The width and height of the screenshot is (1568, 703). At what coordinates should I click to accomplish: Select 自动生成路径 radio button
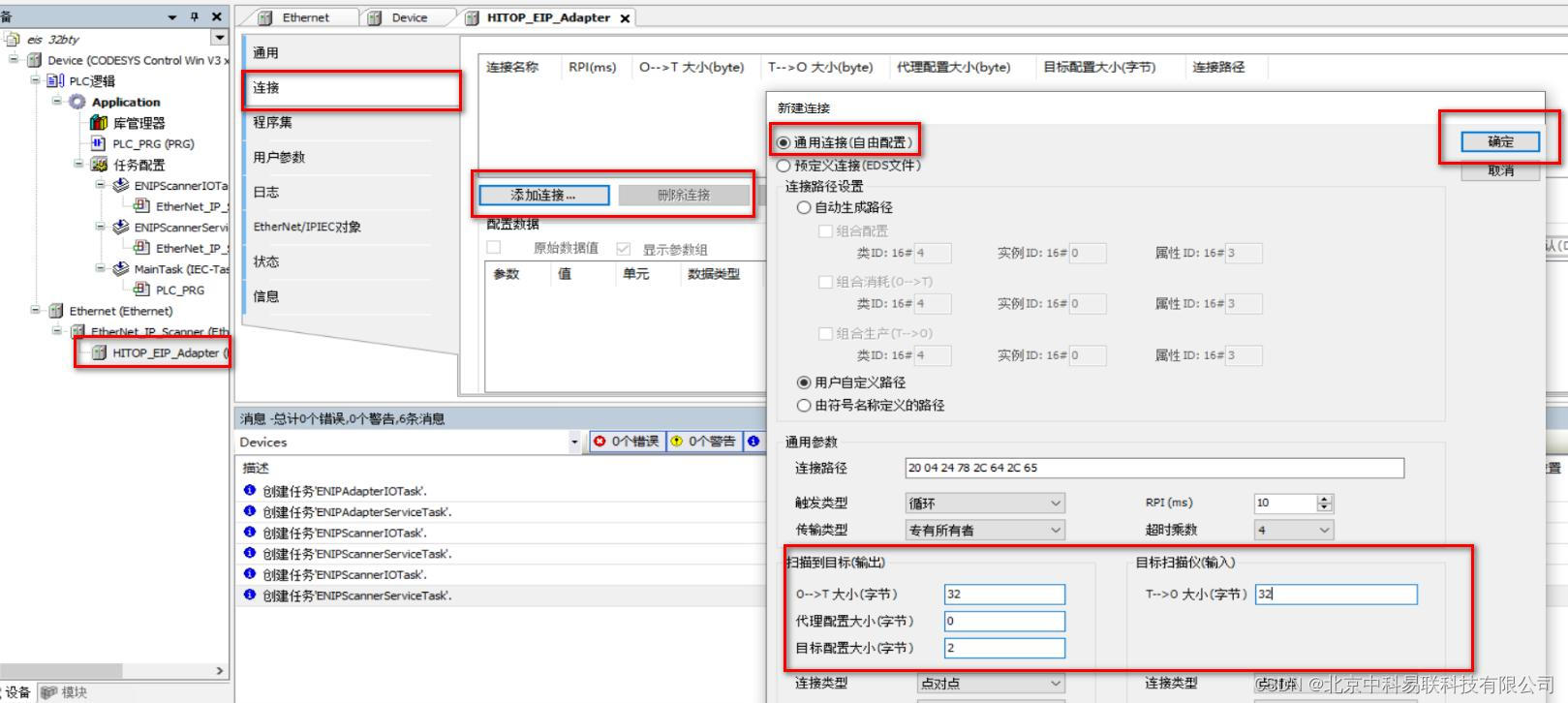[804, 207]
